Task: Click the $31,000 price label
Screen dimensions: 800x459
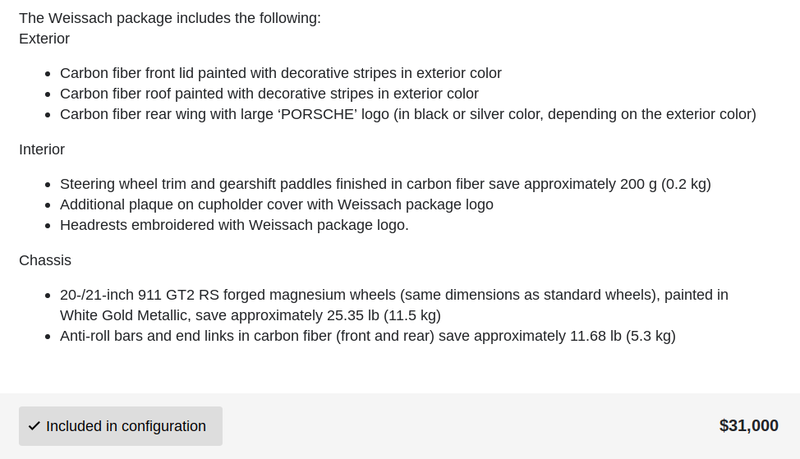Action: [x=748, y=425]
